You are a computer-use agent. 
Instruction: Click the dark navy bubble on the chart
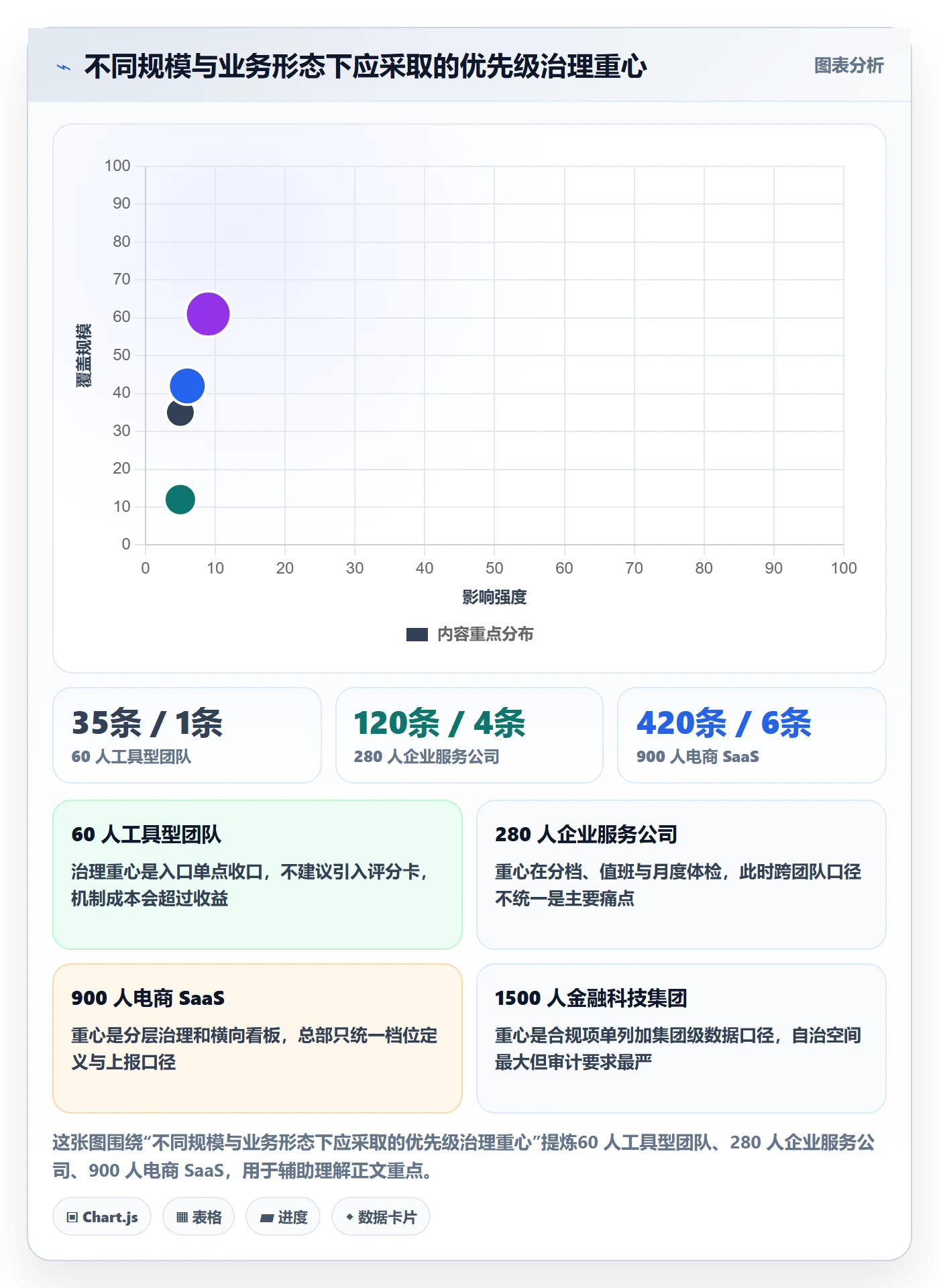(180, 413)
